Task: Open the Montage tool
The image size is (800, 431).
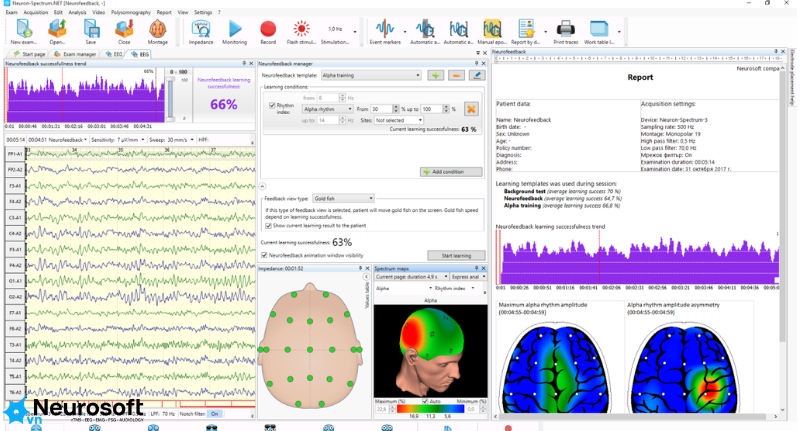Action: (x=158, y=32)
